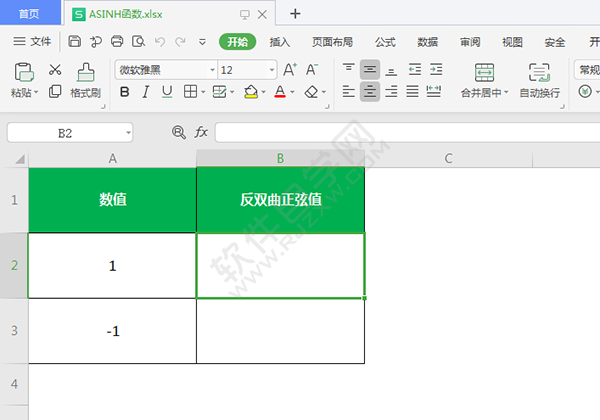Viewport: 600px width, 420px height.
Task: Toggle Italic formatting
Action: 145,92
